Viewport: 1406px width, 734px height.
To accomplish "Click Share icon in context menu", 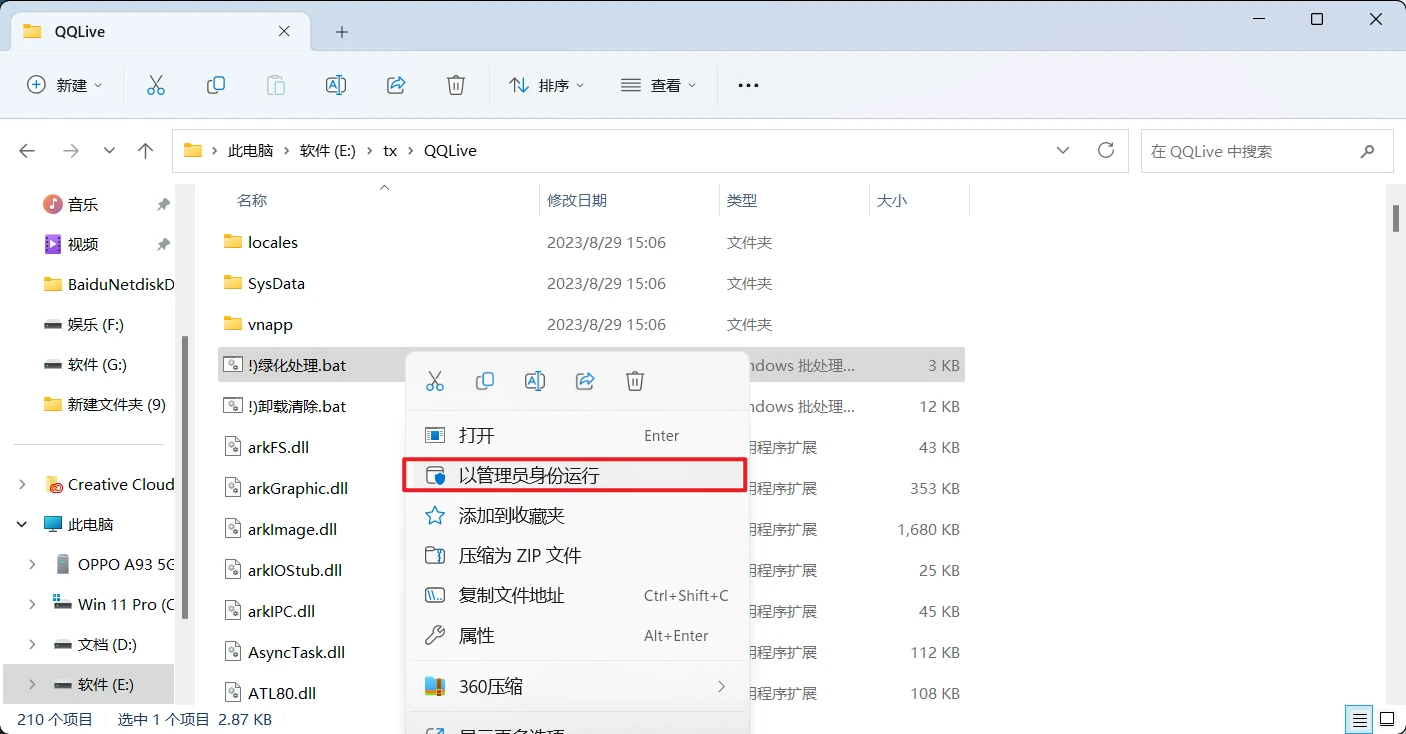I will coord(585,381).
